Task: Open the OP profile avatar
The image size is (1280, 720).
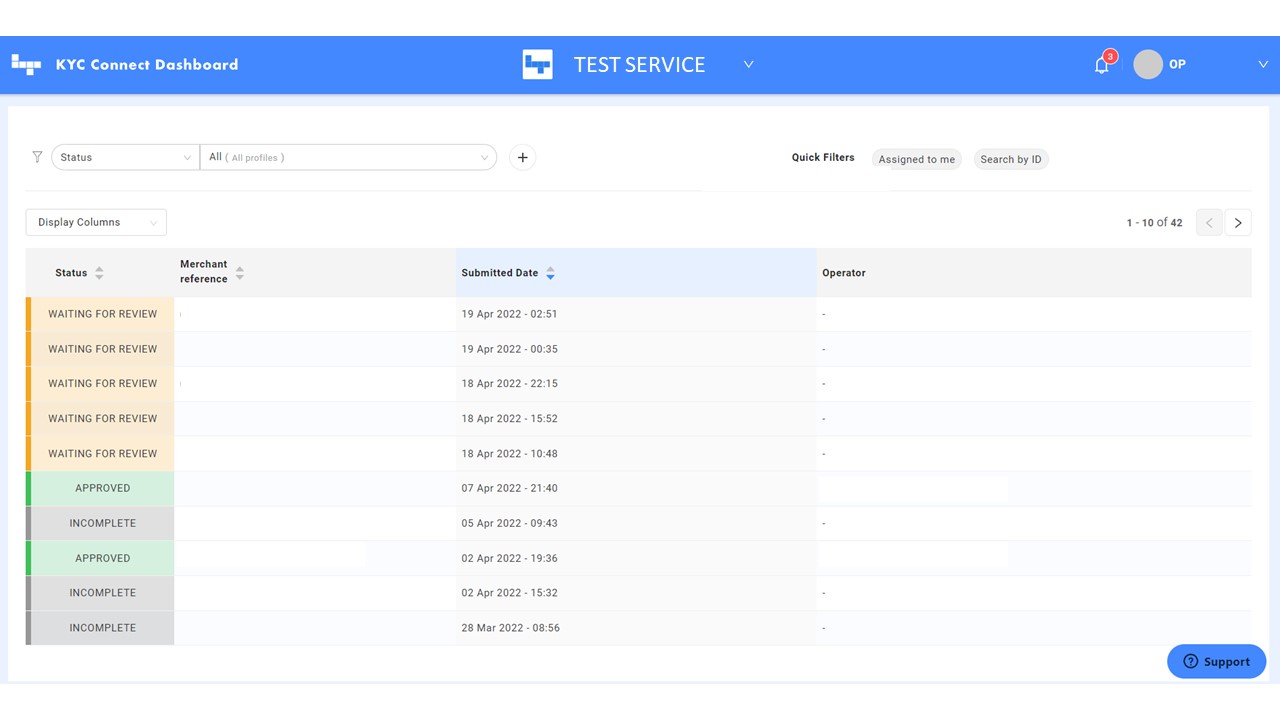Action: click(x=1148, y=64)
